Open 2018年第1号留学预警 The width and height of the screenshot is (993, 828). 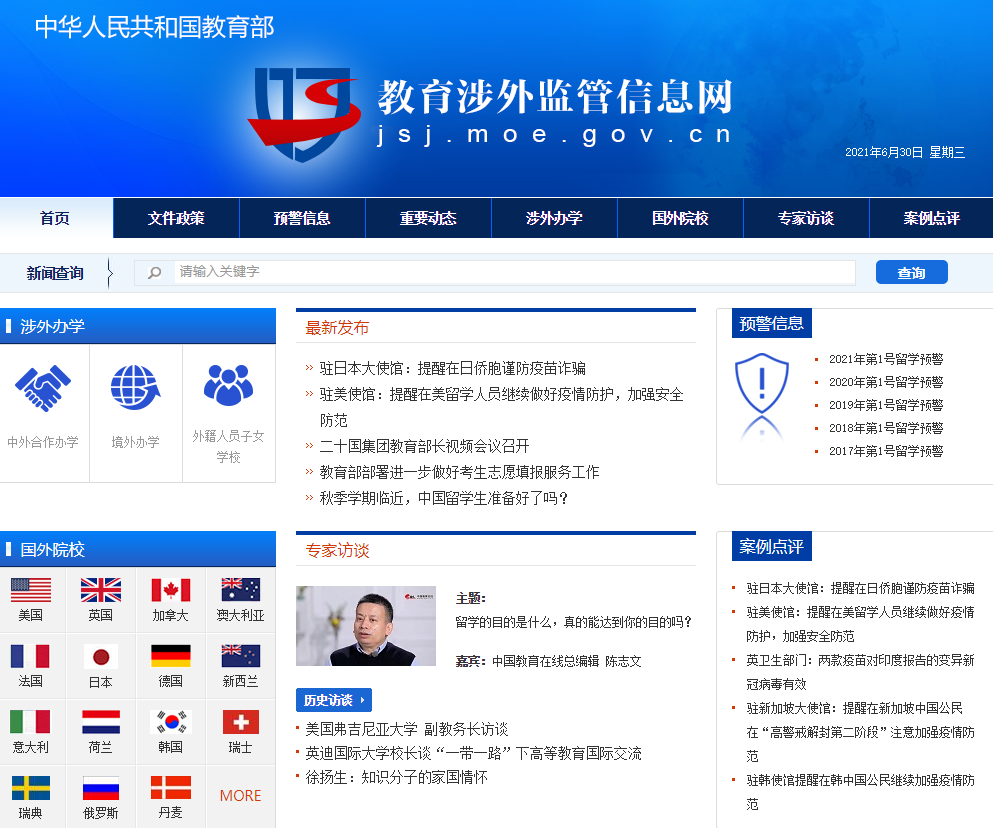(886, 428)
